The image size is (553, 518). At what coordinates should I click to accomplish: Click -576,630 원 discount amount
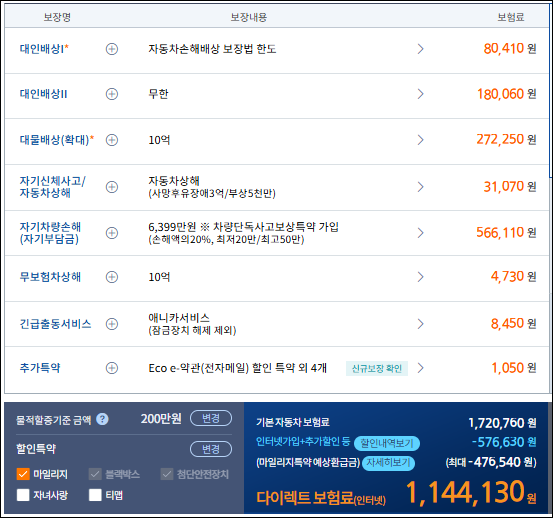tap(504, 442)
